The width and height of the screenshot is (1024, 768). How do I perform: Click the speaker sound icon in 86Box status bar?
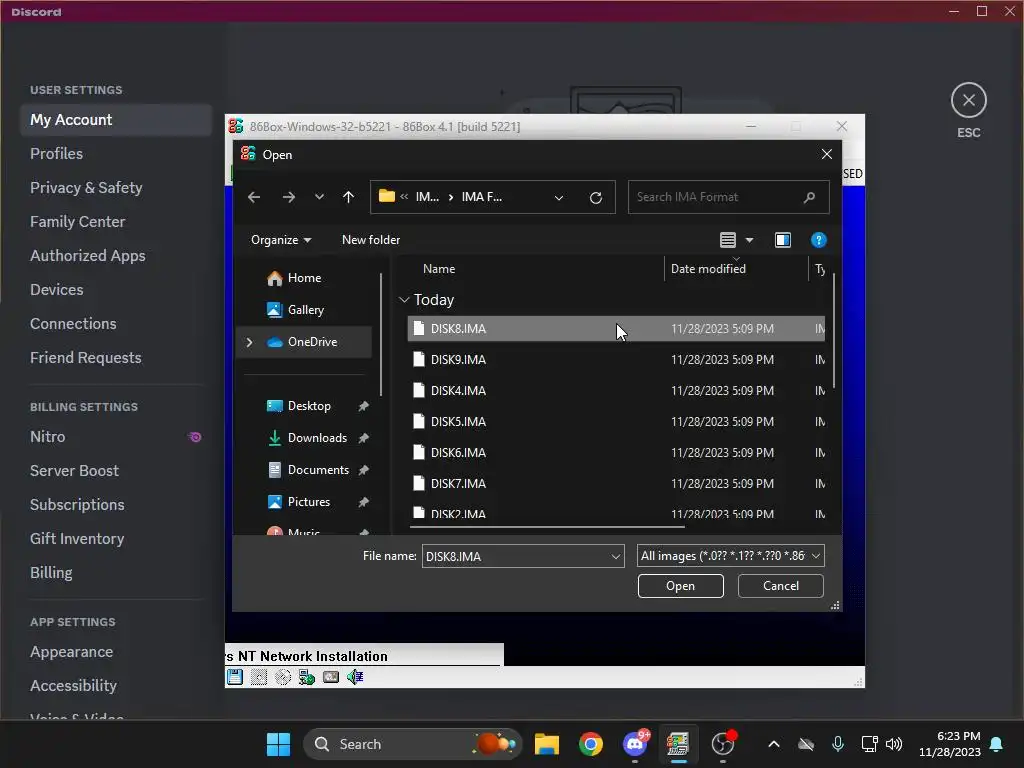pos(355,677)
